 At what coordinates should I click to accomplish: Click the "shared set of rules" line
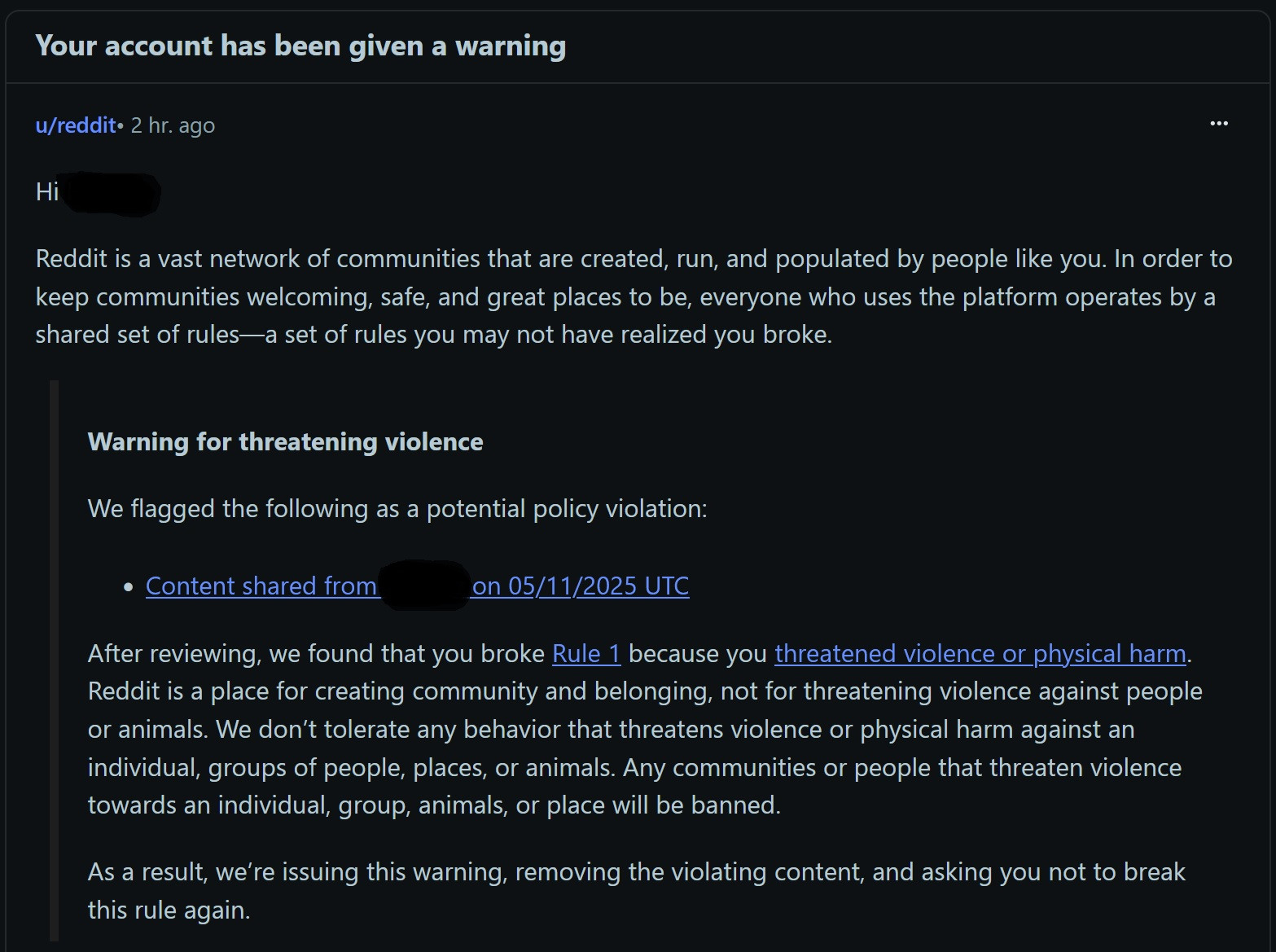point(433,335)
